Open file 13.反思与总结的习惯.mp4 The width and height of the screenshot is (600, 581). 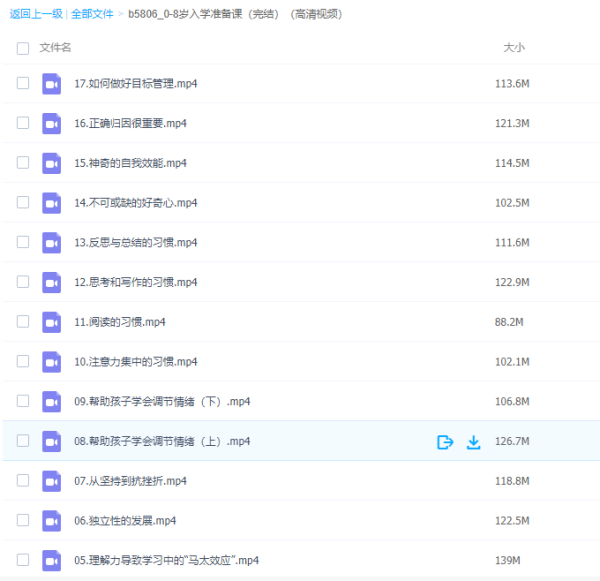tap(136, 243)
